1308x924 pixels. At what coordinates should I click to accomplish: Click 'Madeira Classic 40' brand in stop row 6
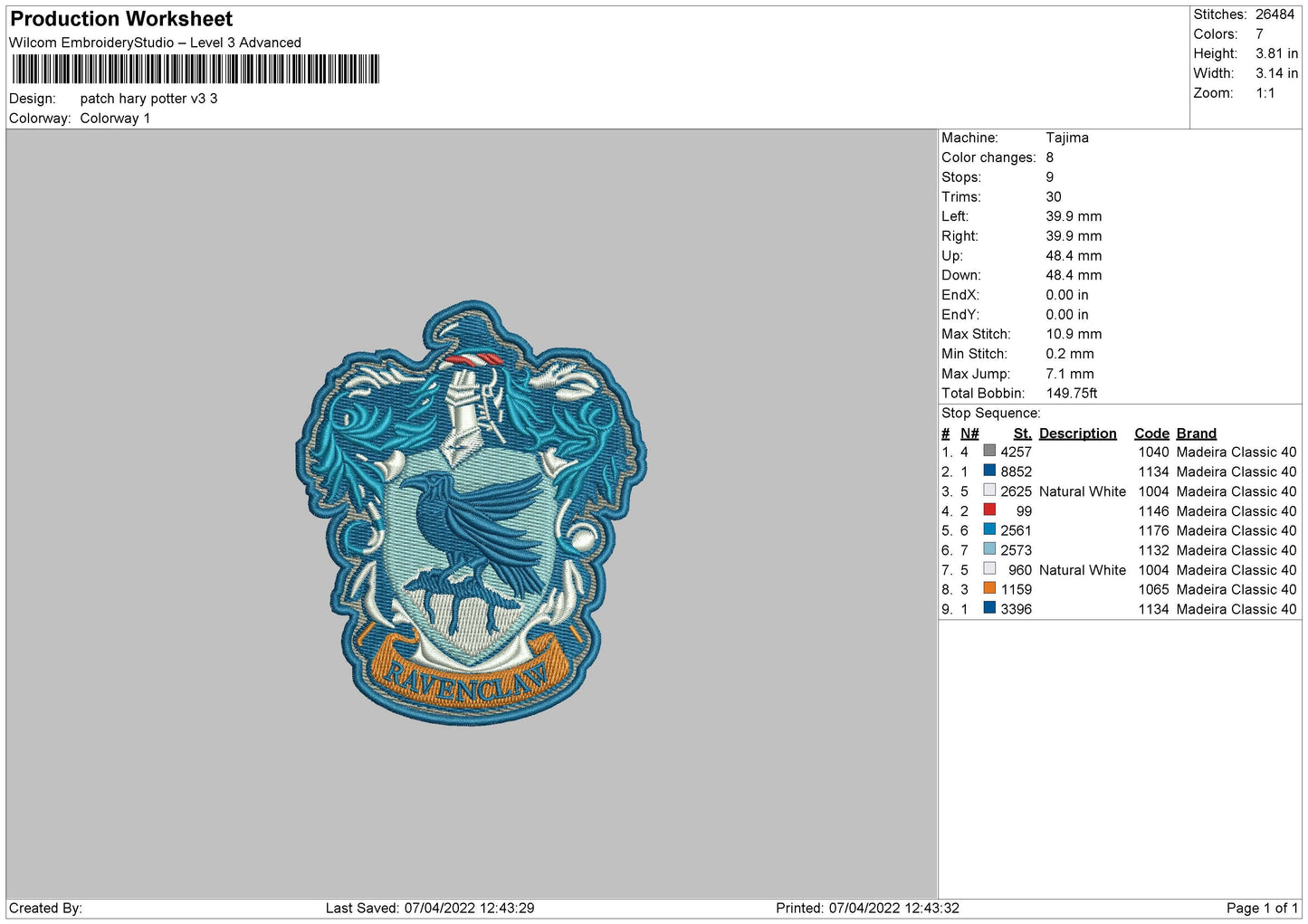1236,550
